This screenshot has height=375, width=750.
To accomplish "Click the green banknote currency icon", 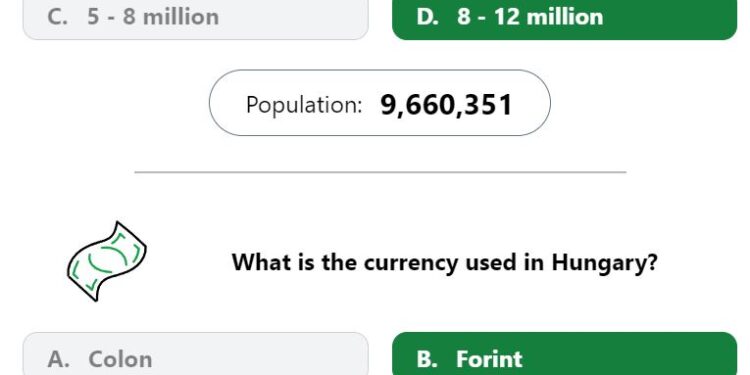I will [107, 261].
